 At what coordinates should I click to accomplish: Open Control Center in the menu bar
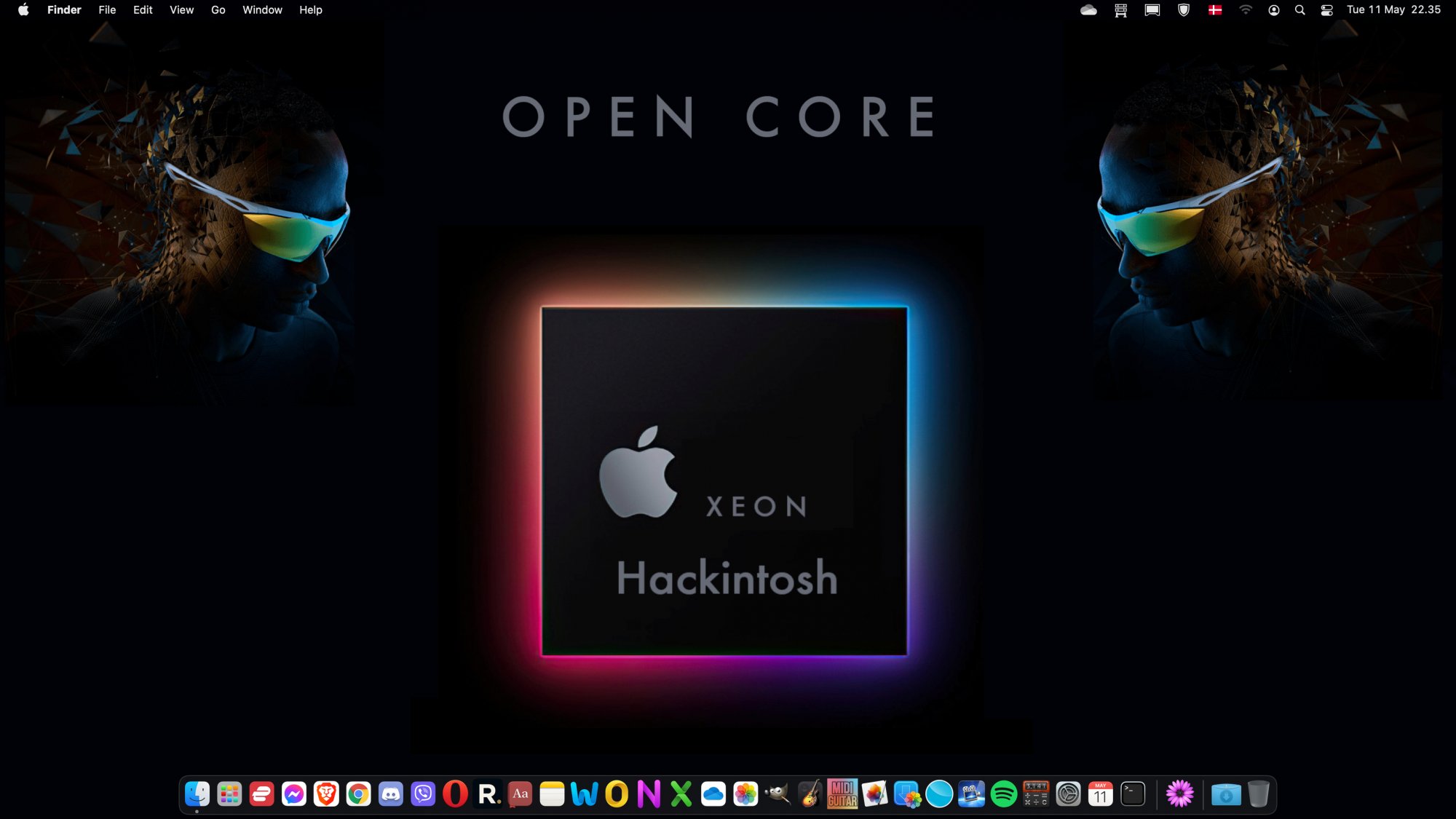1327,9
